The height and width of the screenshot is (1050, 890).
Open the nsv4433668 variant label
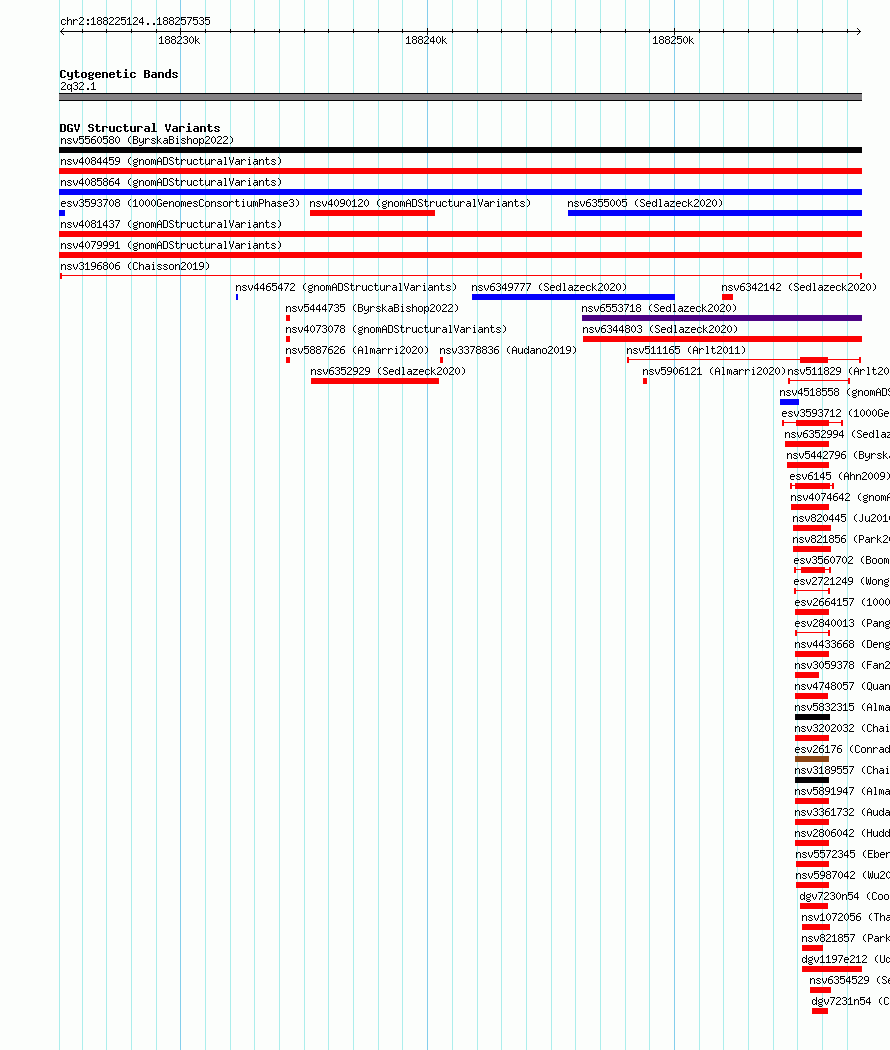(x=842, y=644)
